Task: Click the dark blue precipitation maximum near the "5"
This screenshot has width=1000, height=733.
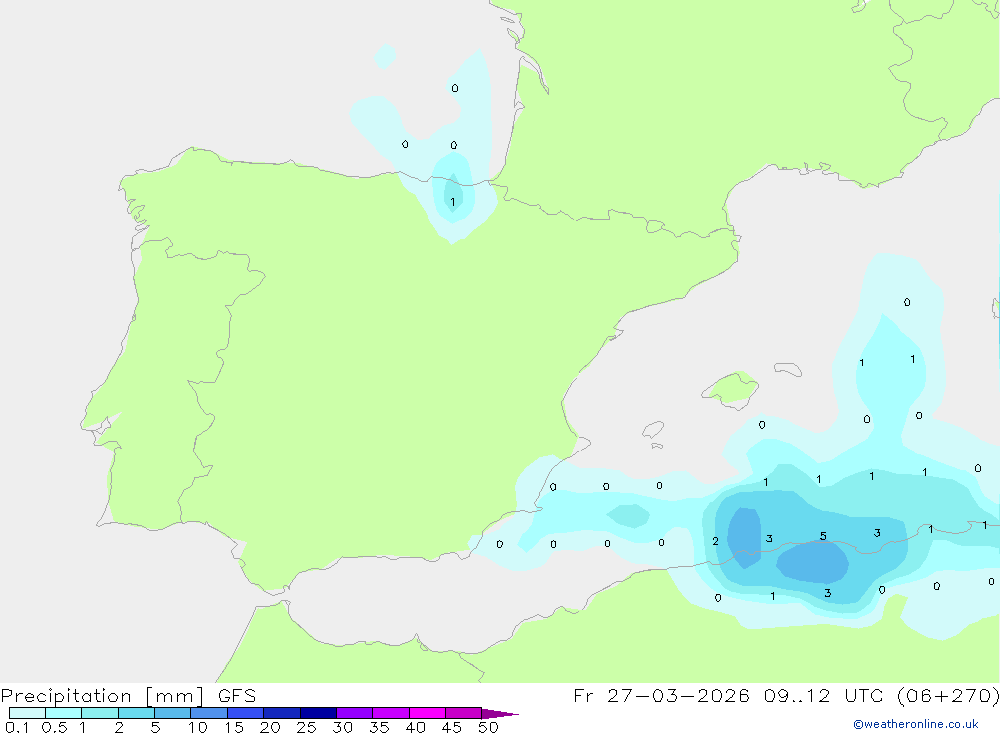Action: 812,562
